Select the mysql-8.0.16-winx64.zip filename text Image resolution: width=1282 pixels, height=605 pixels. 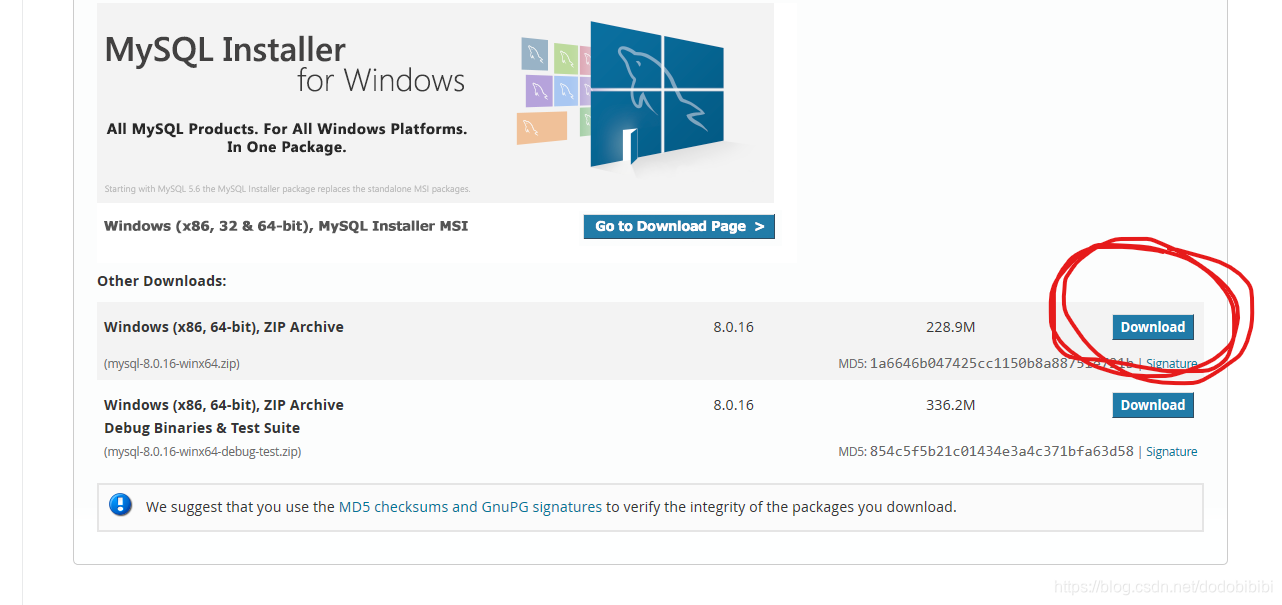(172, 364)
